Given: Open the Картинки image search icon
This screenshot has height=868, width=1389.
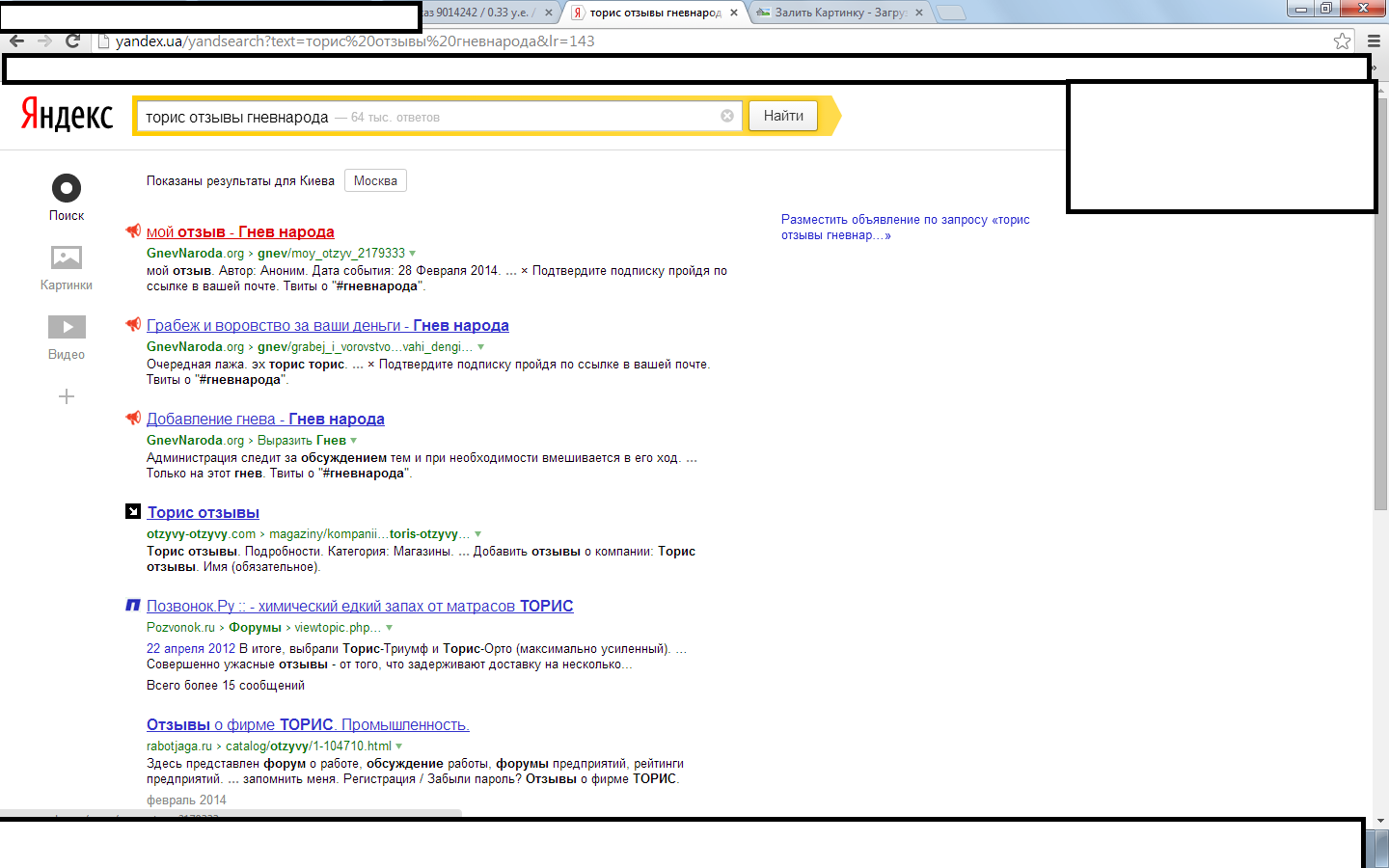Looking at the screenshot, I should [67, 258].
